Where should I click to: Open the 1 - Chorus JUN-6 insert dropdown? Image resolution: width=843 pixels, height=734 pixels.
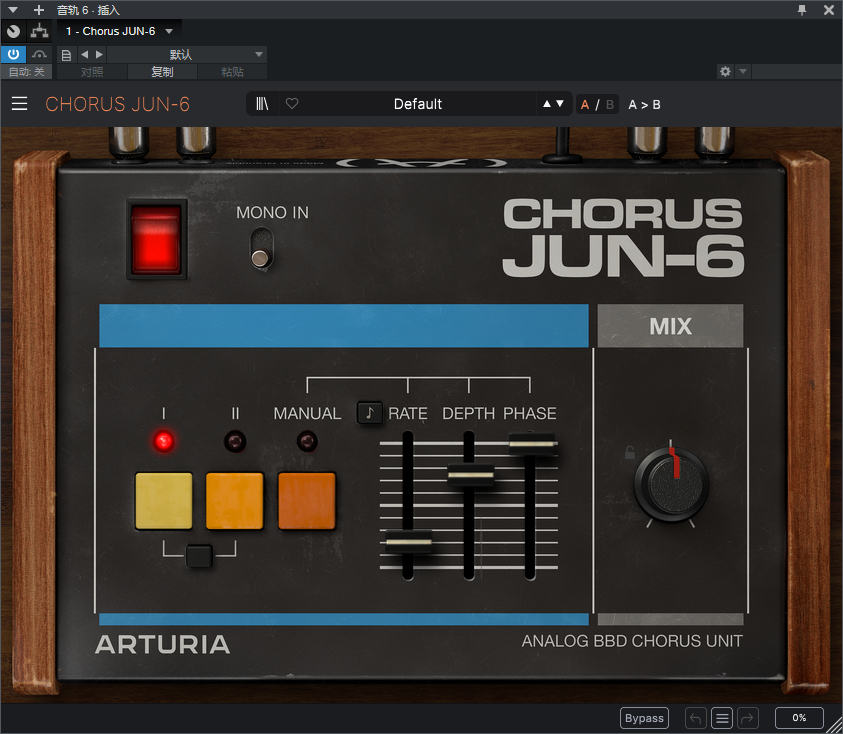point(119,31)
